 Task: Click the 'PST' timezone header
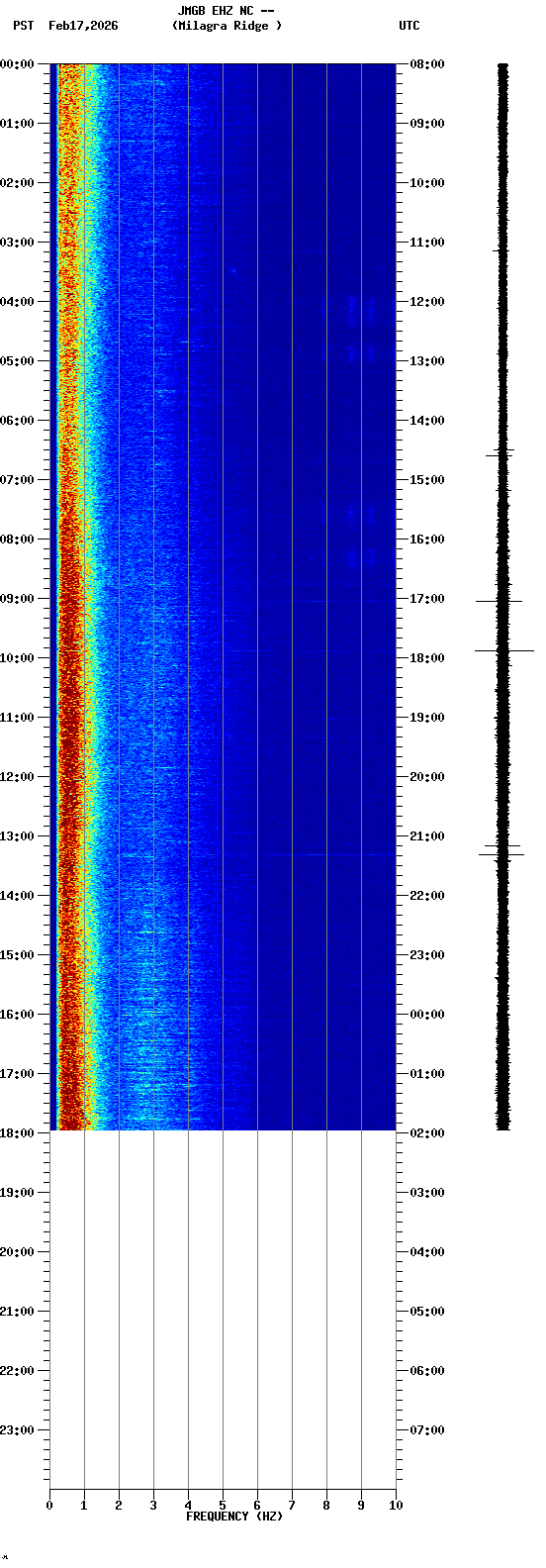coord(23,26)
